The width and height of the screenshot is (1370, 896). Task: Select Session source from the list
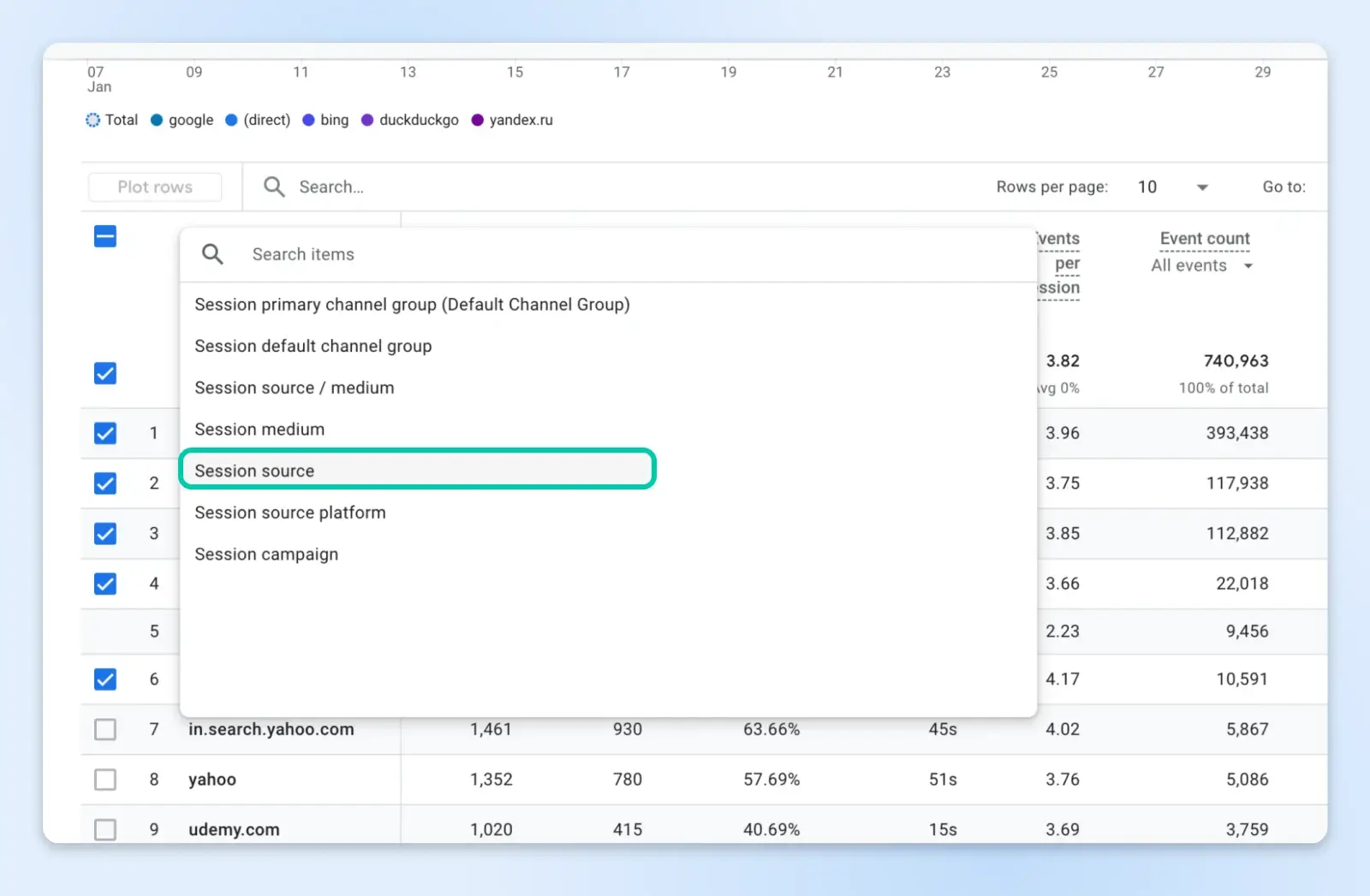click(x=254, y=471)
